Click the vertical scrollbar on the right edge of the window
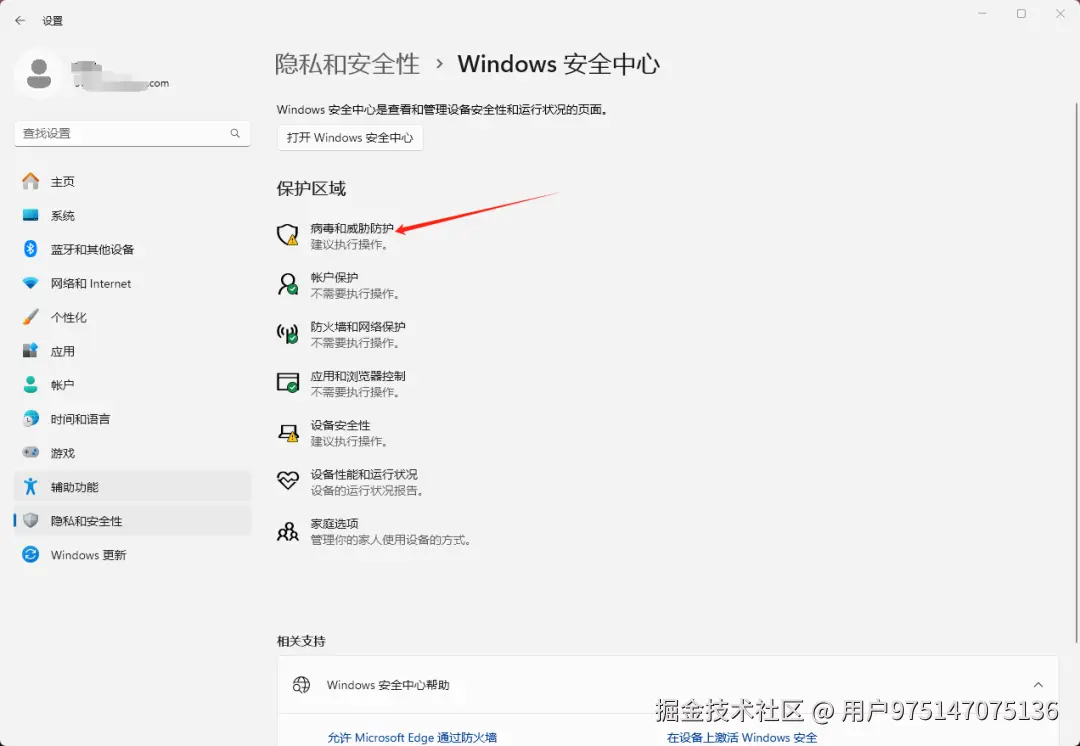1080x746 pixels. (x=1076, y=371)
